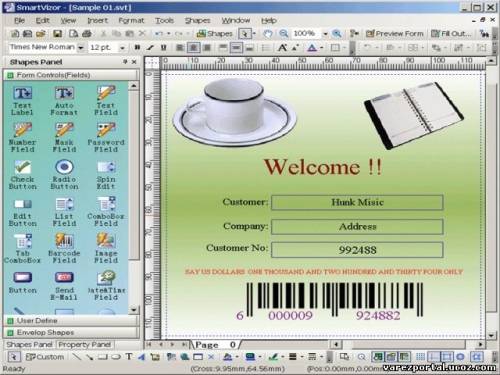500x375 pixels.
Task: Add a Send E-Mail button control
Action: click(64, 286)
